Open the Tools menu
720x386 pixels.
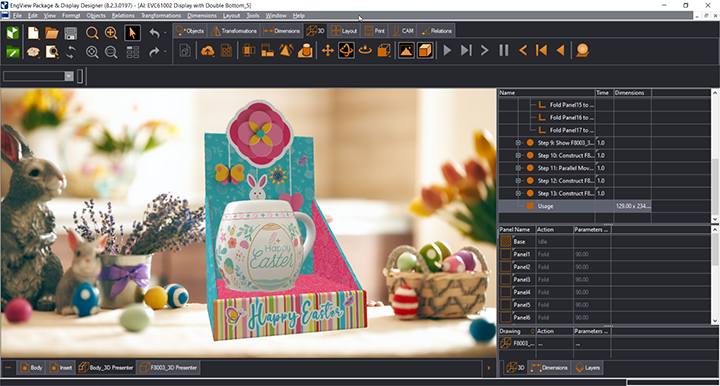point(253,16)
